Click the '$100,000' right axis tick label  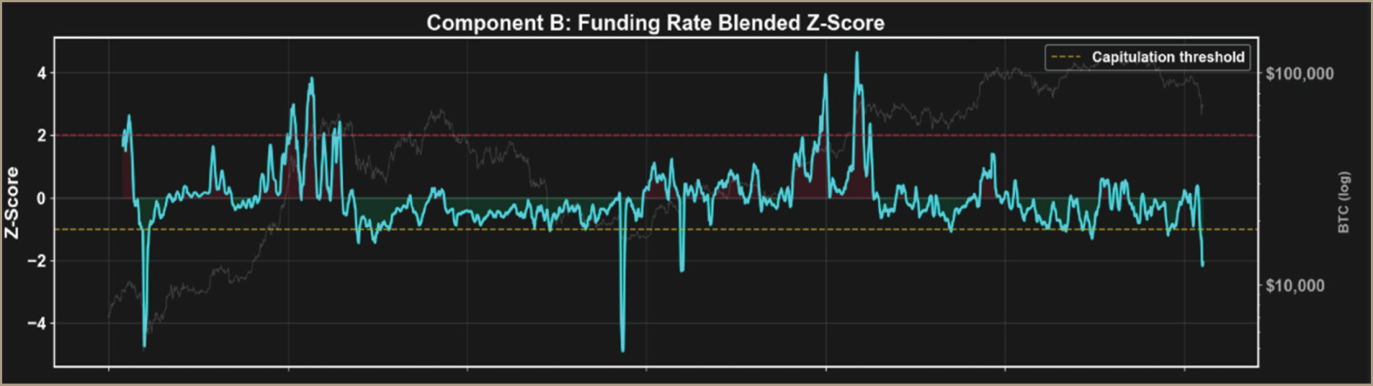coord(1299,73)
